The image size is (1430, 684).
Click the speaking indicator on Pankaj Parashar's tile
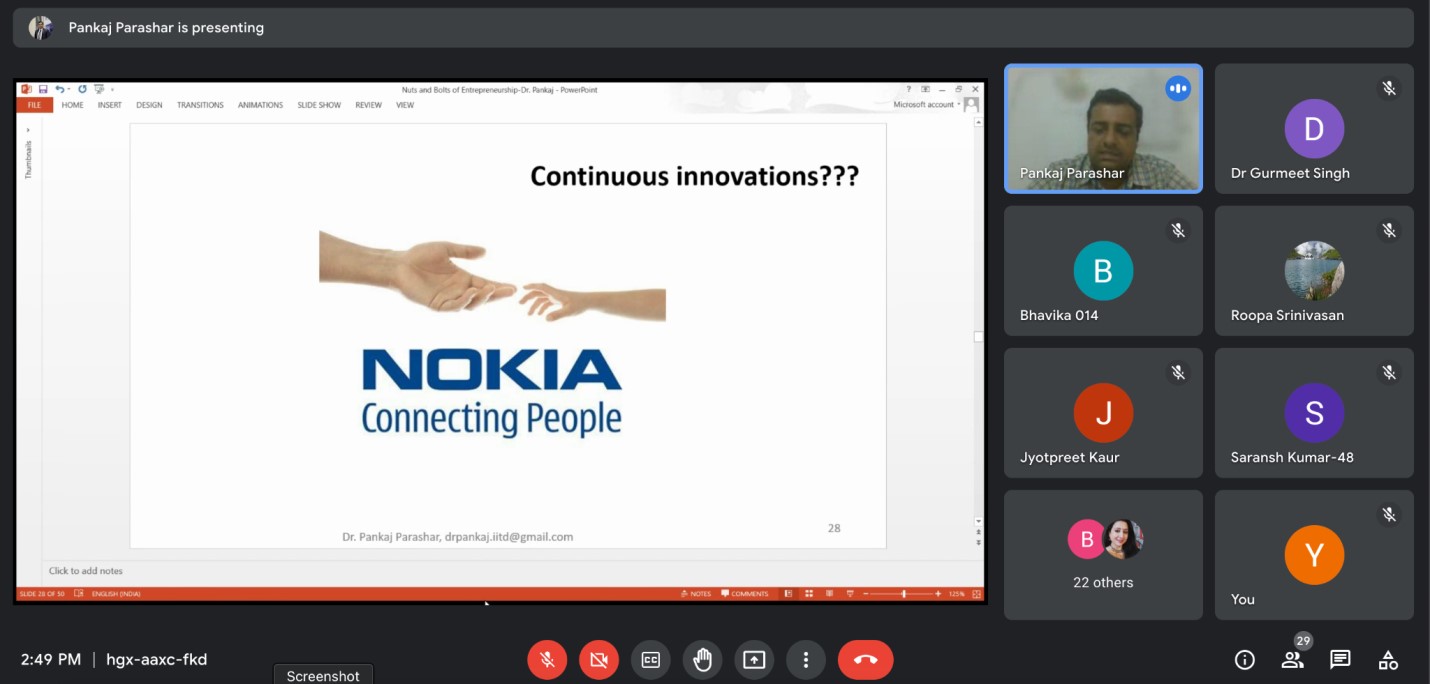point(1178,89)
